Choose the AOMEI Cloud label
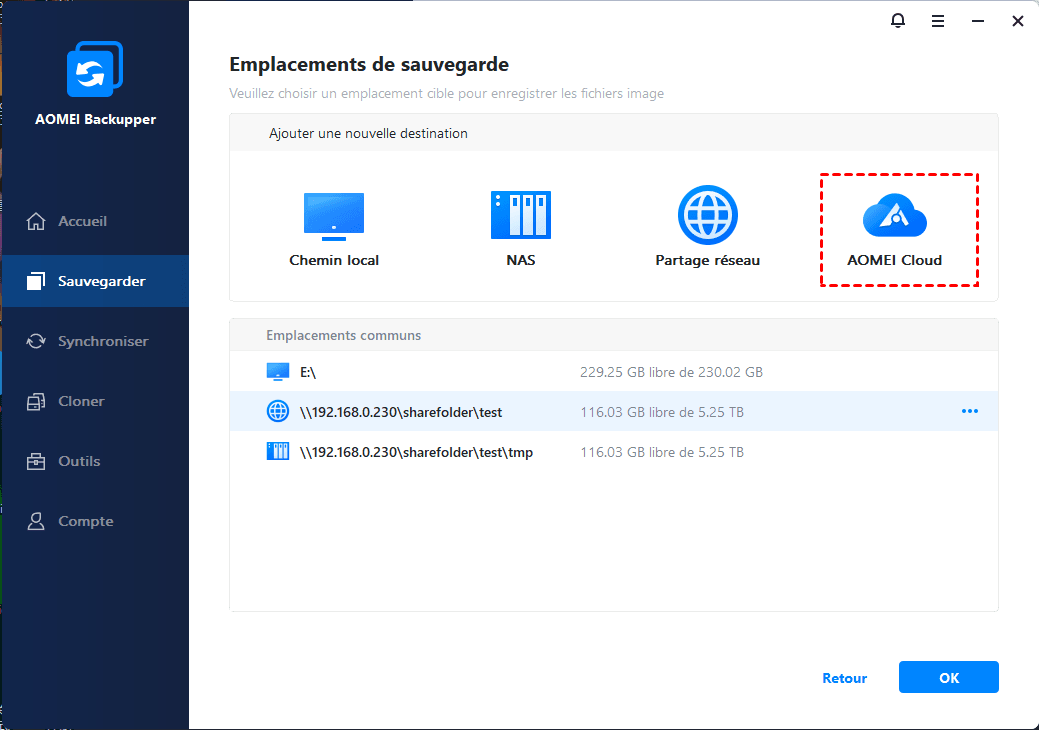This screenshot has height=730, width=1039. coord(895,260)
